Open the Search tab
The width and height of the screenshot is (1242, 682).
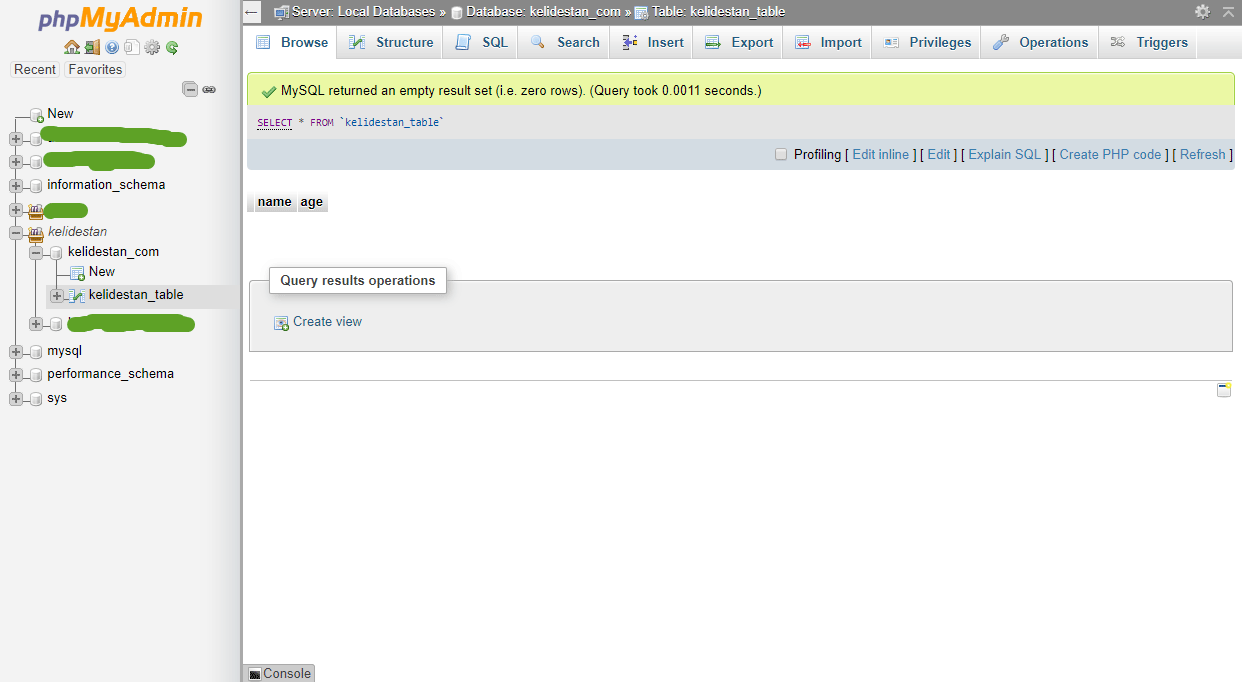(x=564, y=42)
